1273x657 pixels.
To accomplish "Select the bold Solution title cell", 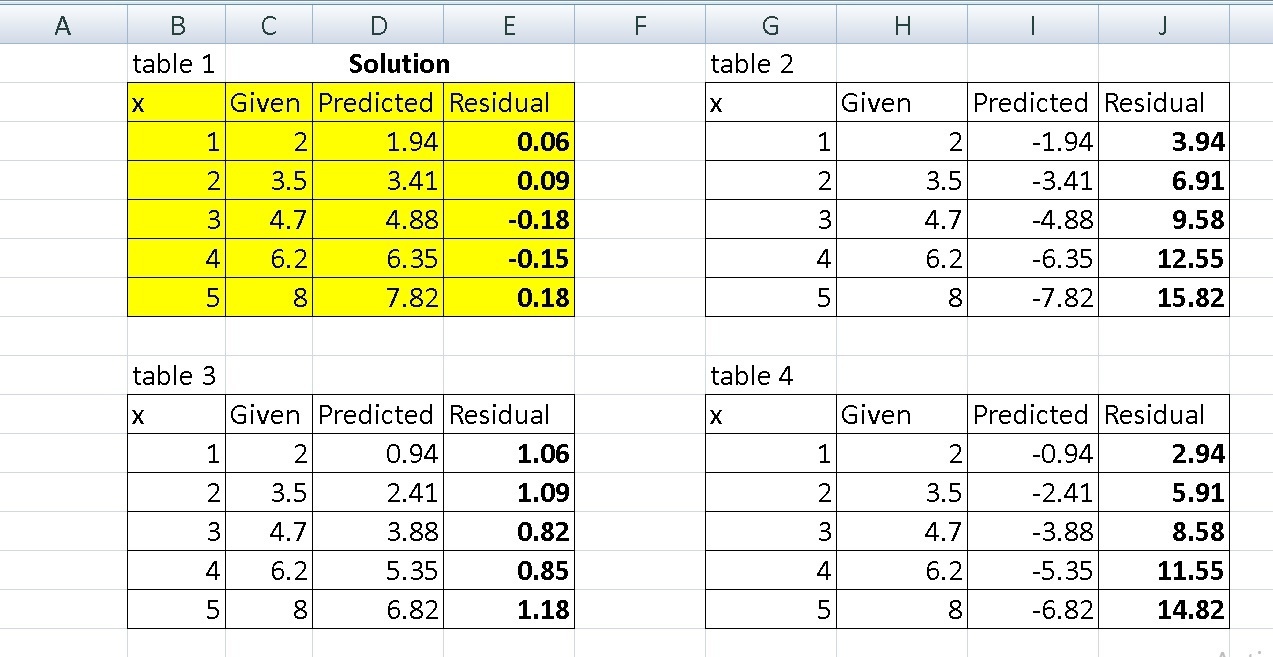I will point(399,65).
